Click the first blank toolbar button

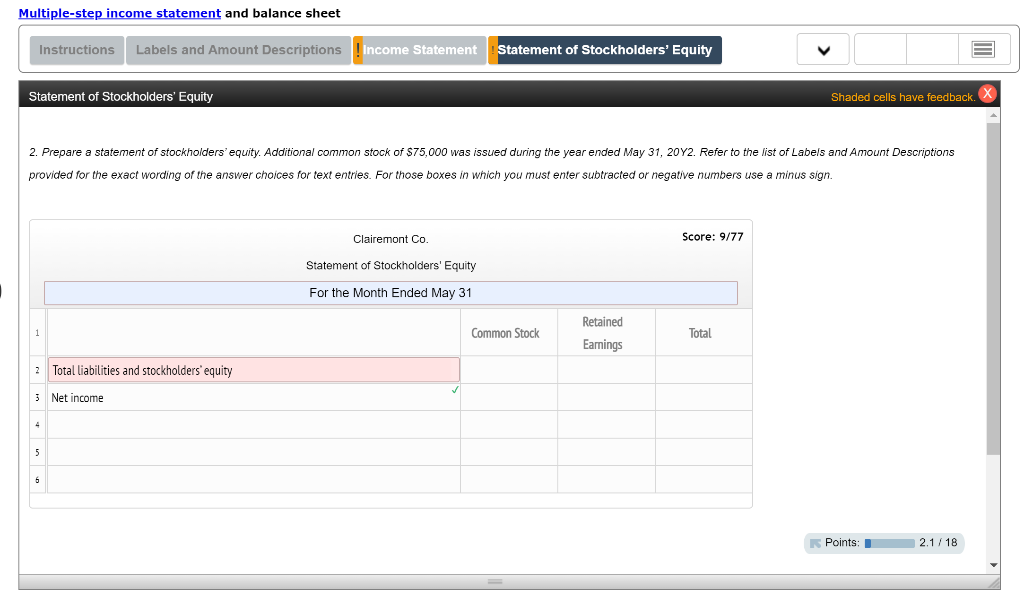[880, 50]
